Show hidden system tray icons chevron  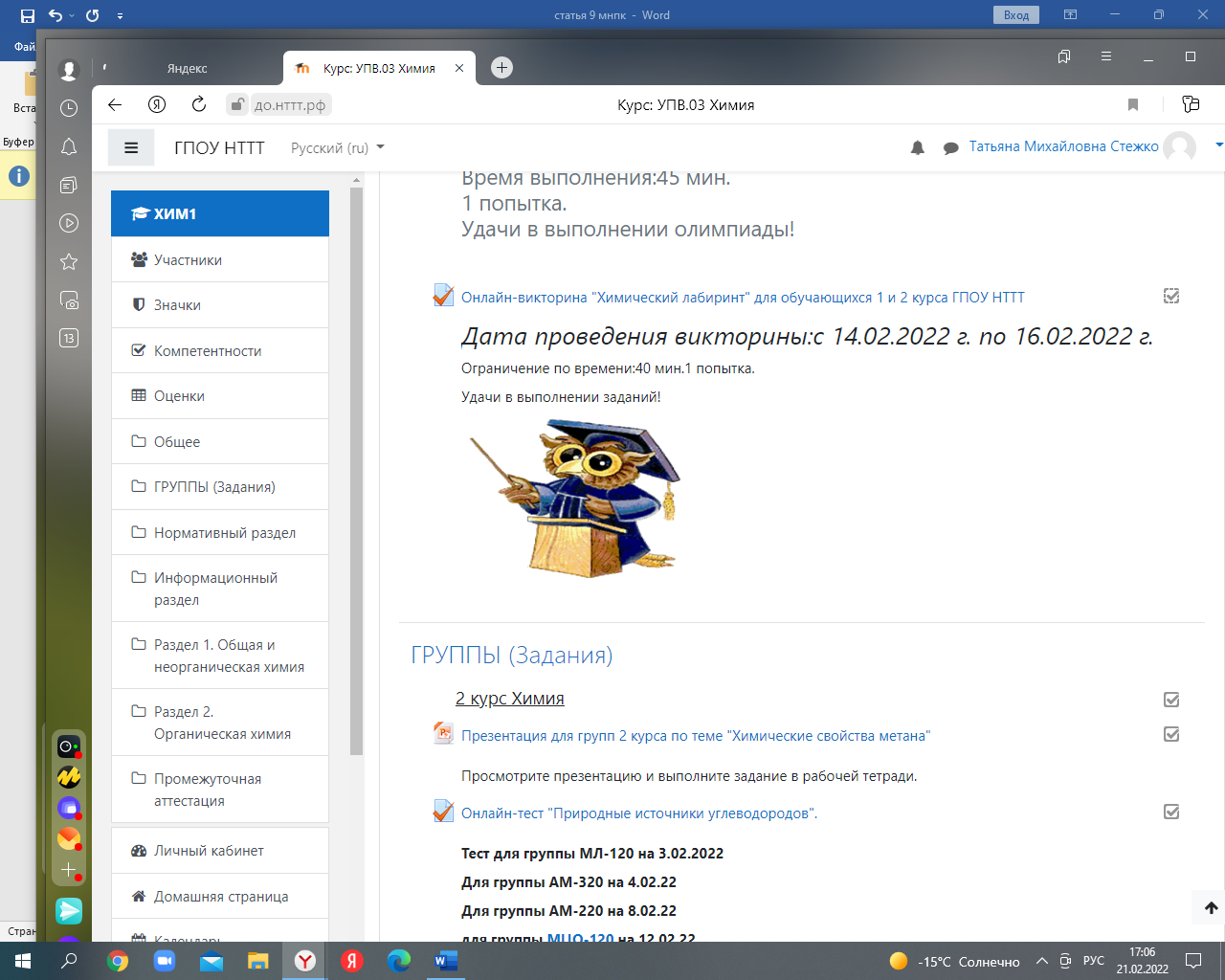coord(1042,961)
